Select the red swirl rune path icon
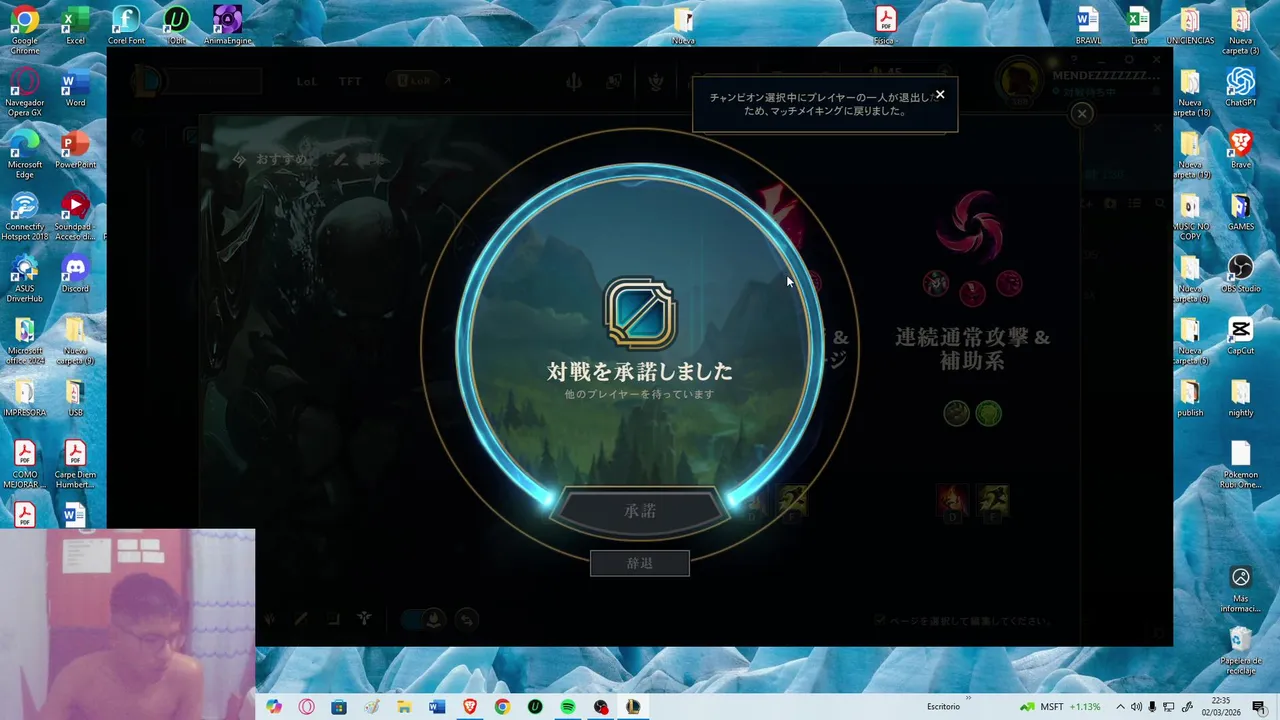Screen dimensions: 1280x720 (969, 226)
